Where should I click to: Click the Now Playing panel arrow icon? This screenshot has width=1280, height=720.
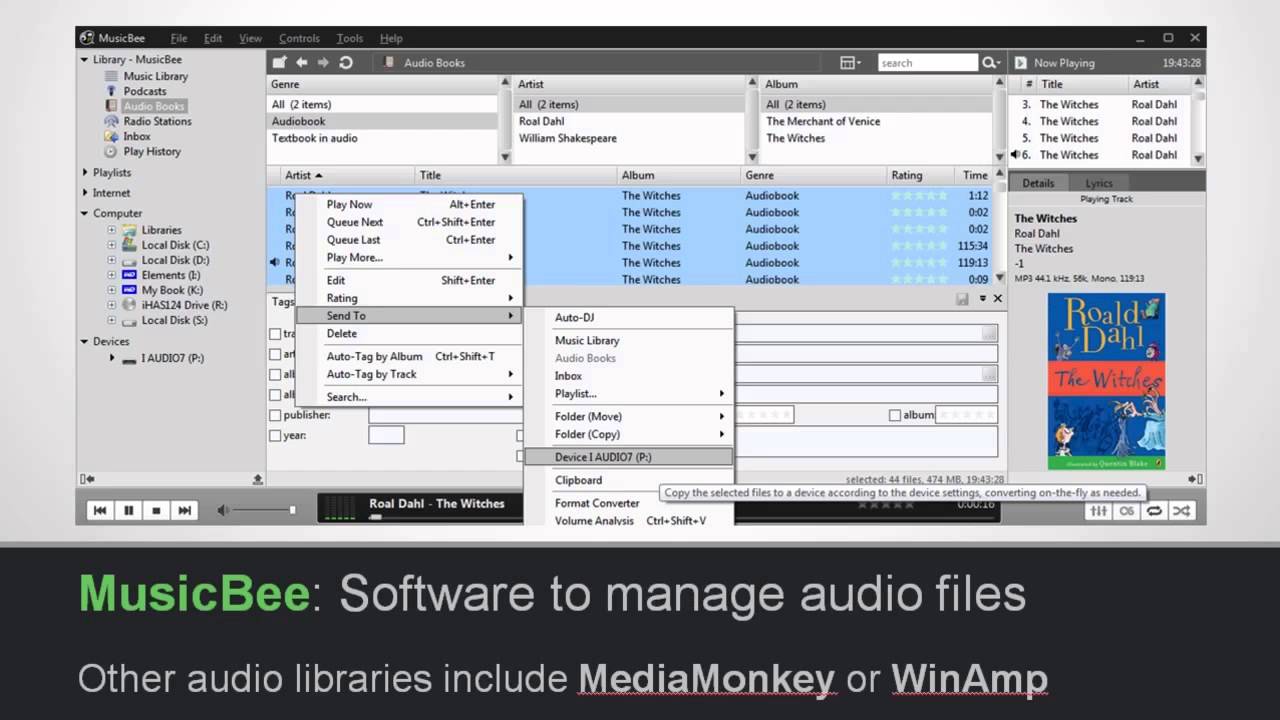coord(1021,62)
